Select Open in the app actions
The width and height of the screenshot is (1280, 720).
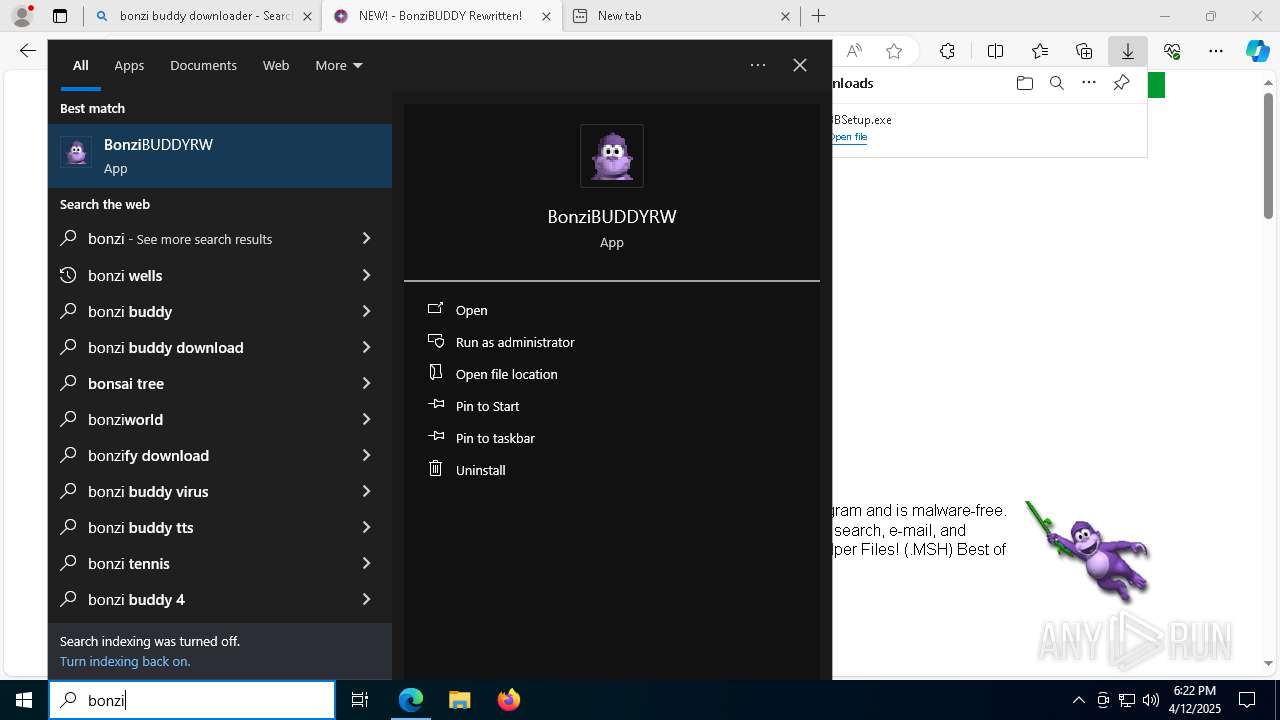tap(471, 310)
